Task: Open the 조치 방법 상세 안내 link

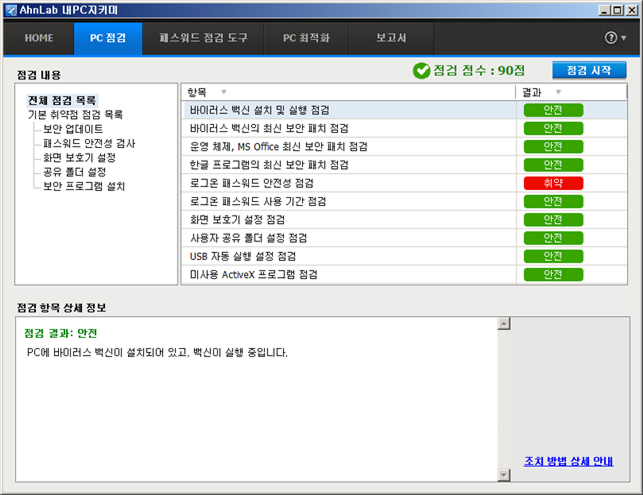Action: pyautogui.click(x=569, y=461)
